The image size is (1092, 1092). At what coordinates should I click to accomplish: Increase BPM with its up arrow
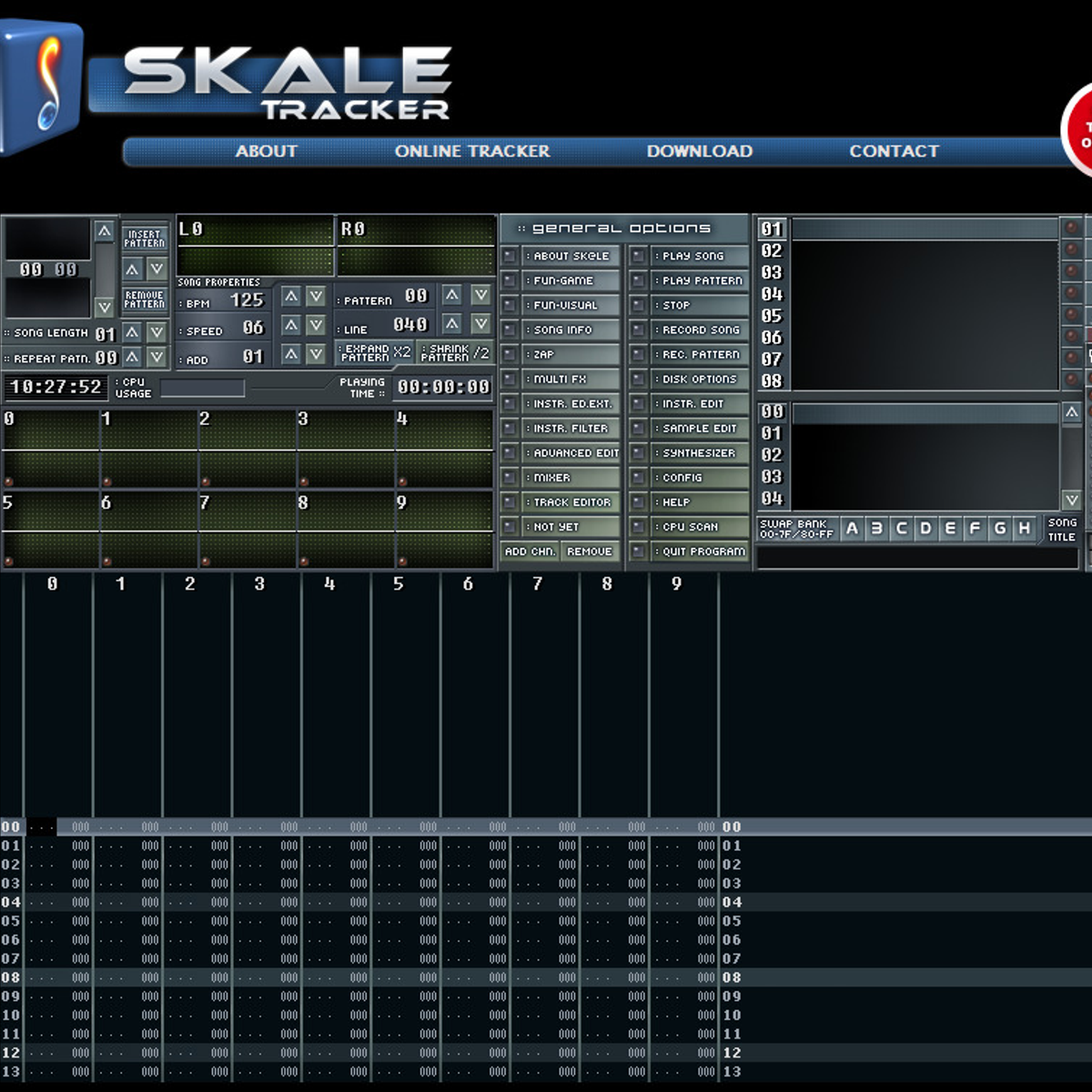[x=291, y=296]
